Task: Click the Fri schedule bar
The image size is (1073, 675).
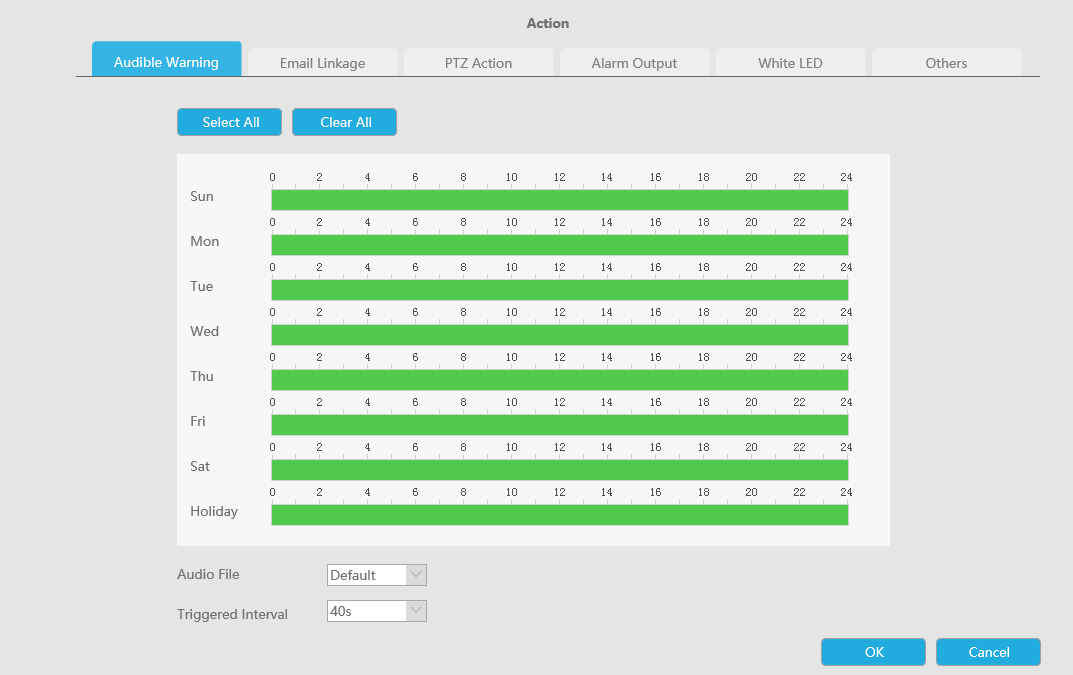Action: [x=560, y=425]
